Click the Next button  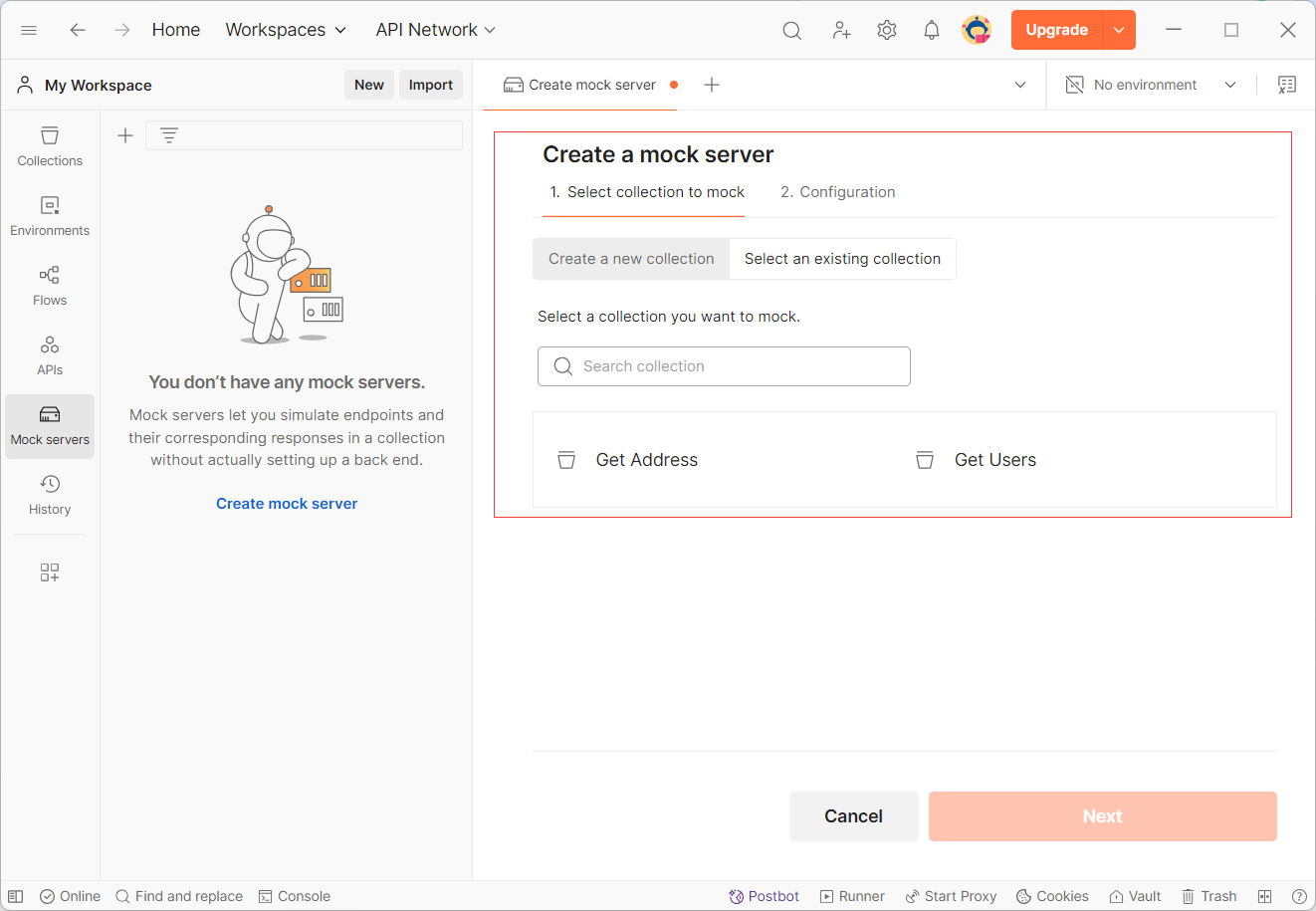[1103, 816]
